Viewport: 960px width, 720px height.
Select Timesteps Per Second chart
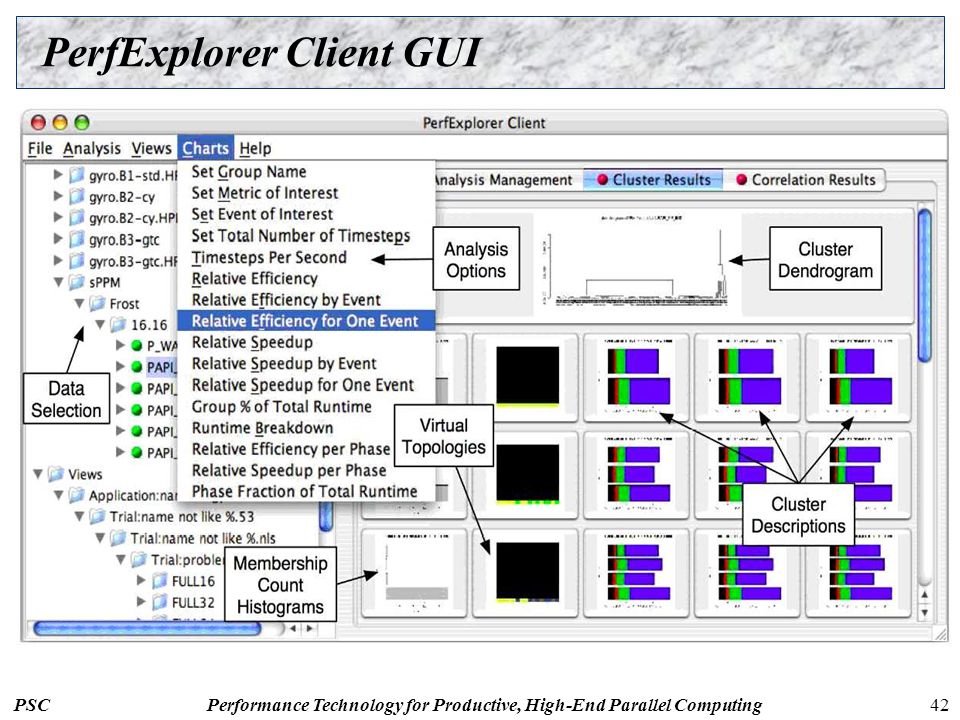tap(269, 258)
